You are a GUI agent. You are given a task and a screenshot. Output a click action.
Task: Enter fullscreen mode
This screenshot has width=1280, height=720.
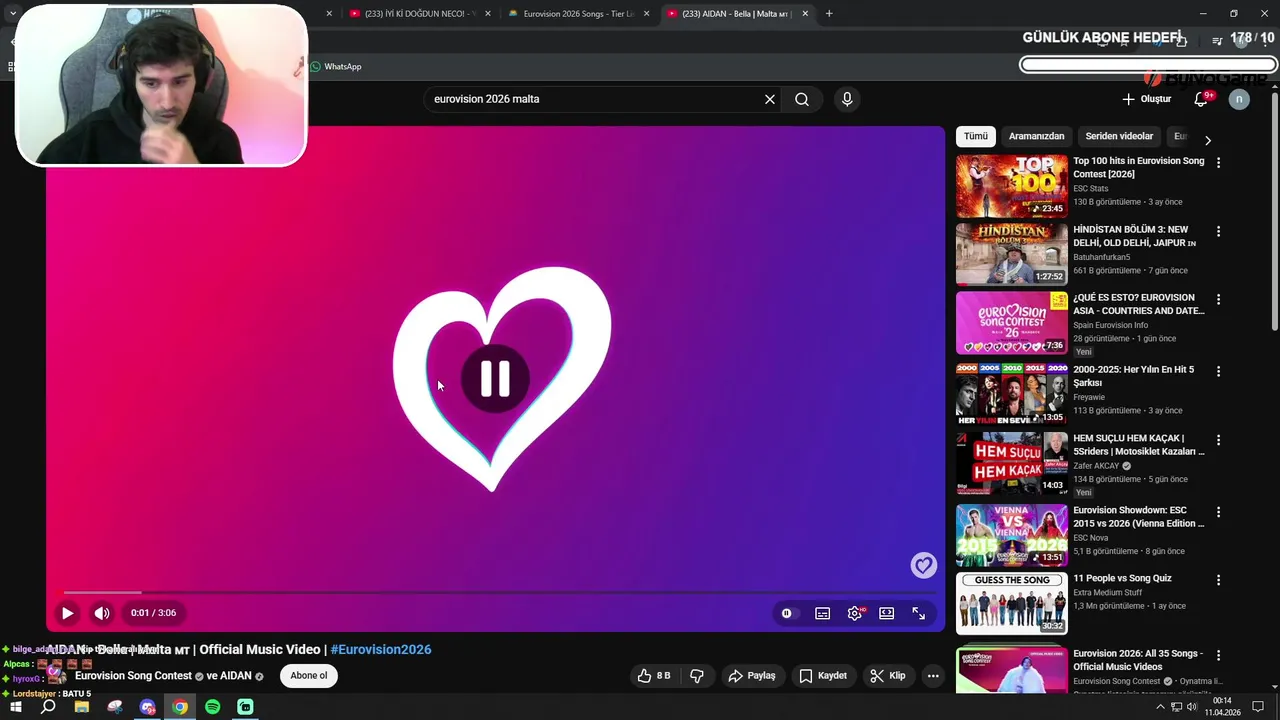[919, 613]
